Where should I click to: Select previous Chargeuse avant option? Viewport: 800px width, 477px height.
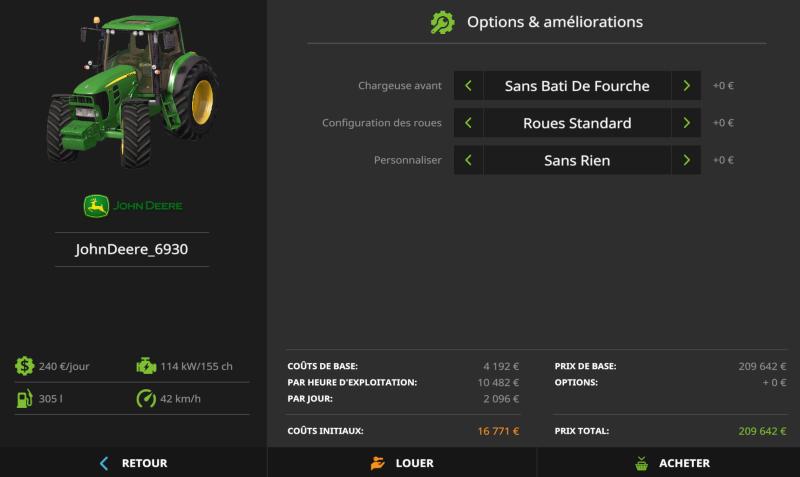(468, 86)
